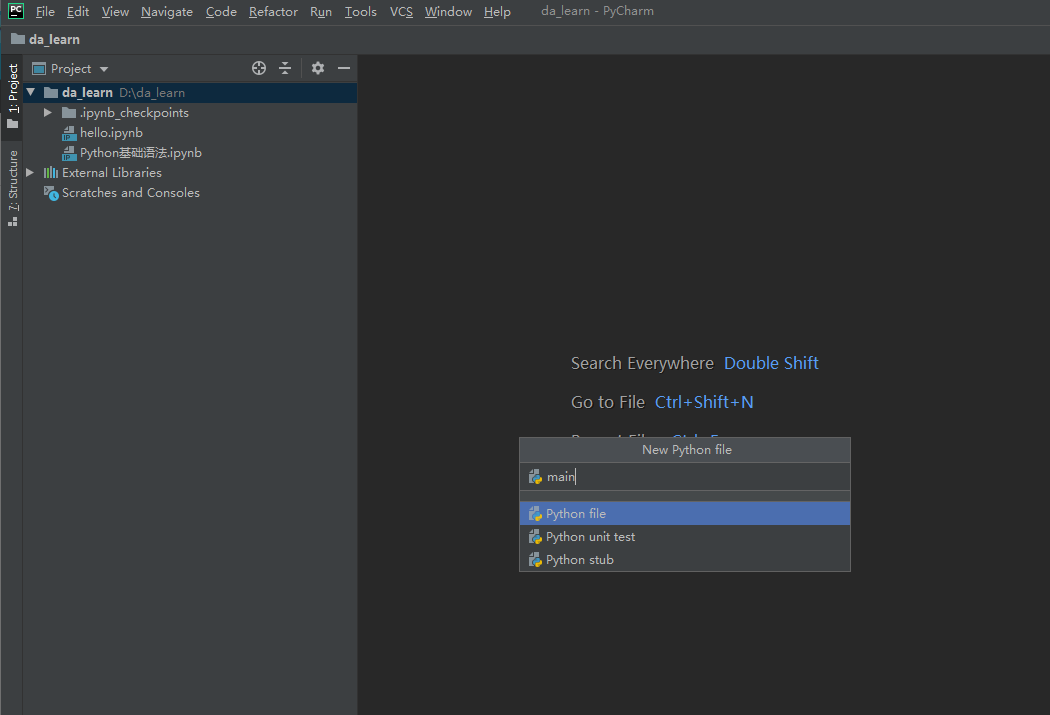1050x715 pixels.
Task: Open the Edit menu
Action: coord(78,11)
